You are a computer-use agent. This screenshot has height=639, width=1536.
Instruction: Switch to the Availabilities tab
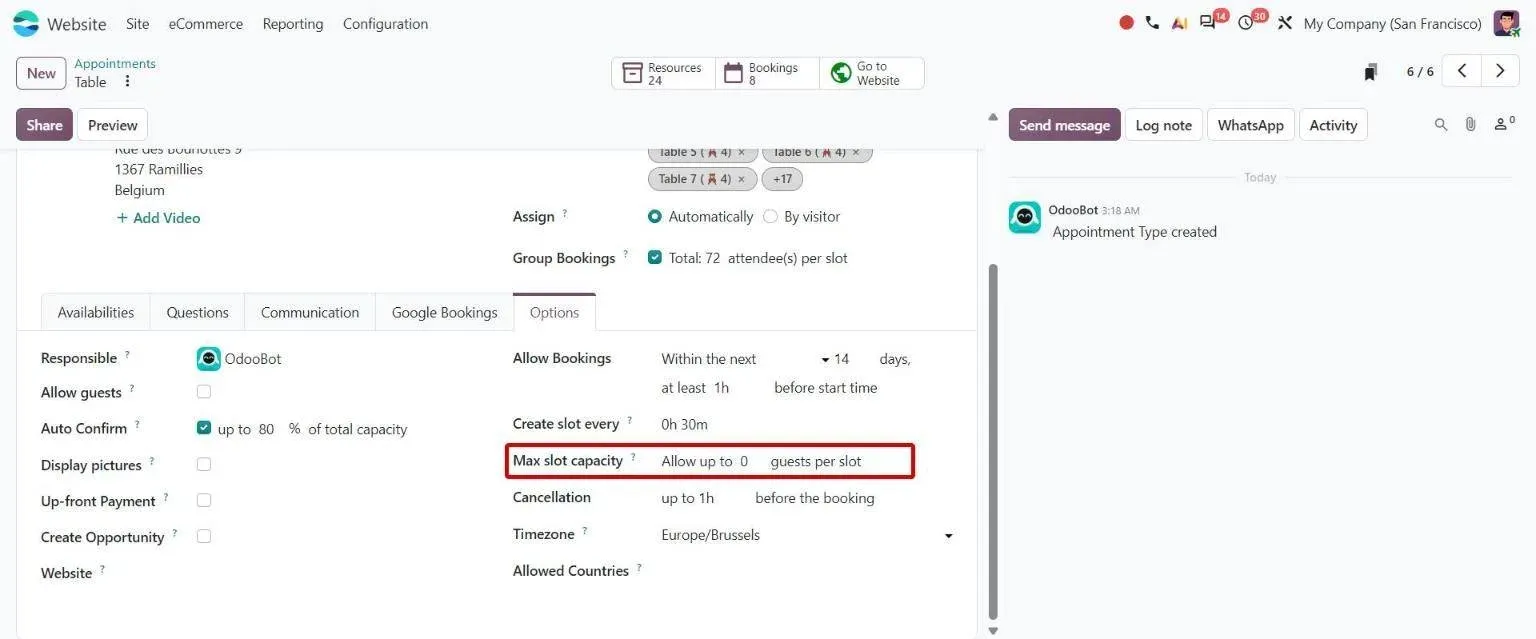click(x=96, y=312)
